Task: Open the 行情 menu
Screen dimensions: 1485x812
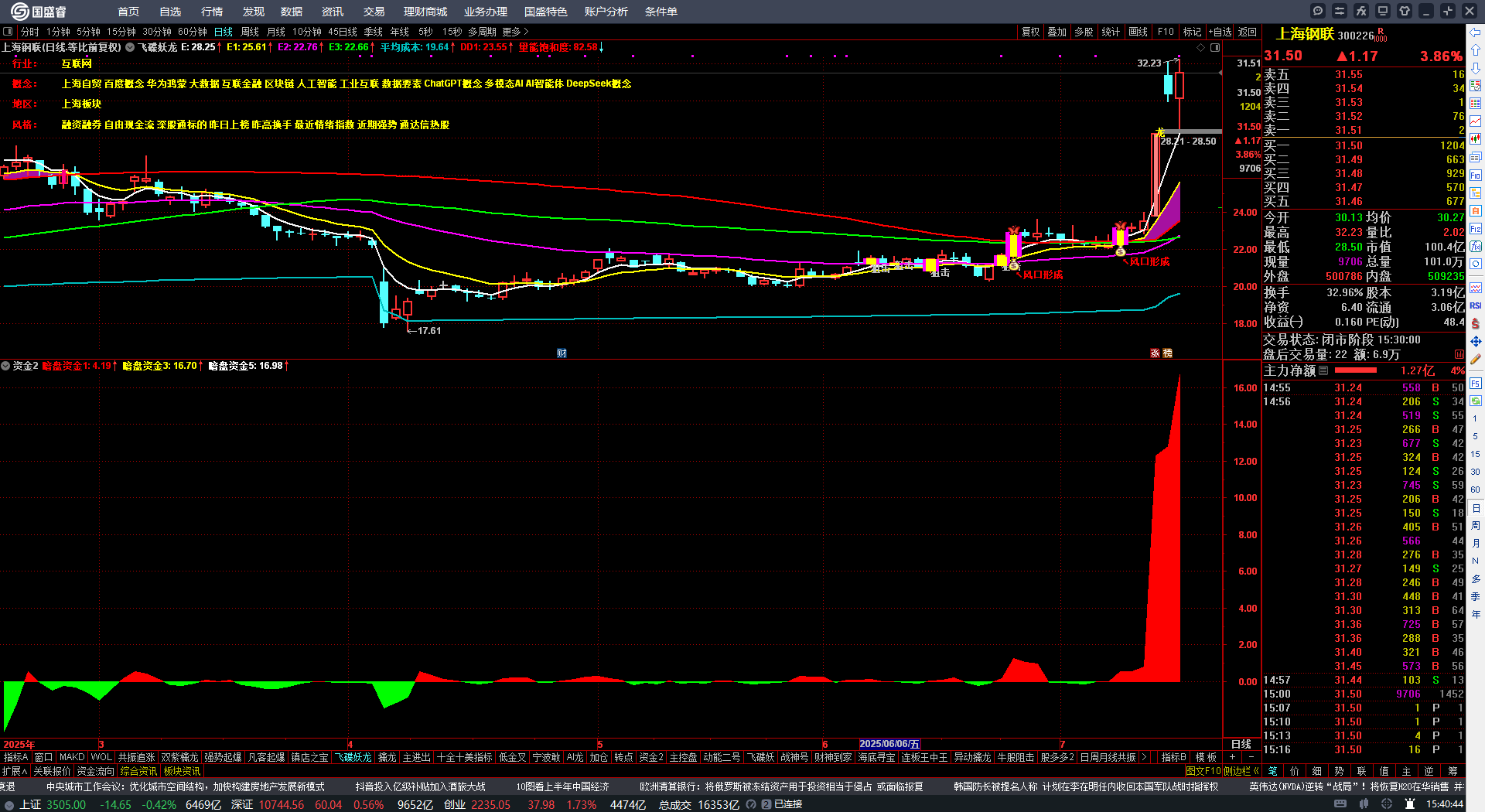Action: click(212, 12)
